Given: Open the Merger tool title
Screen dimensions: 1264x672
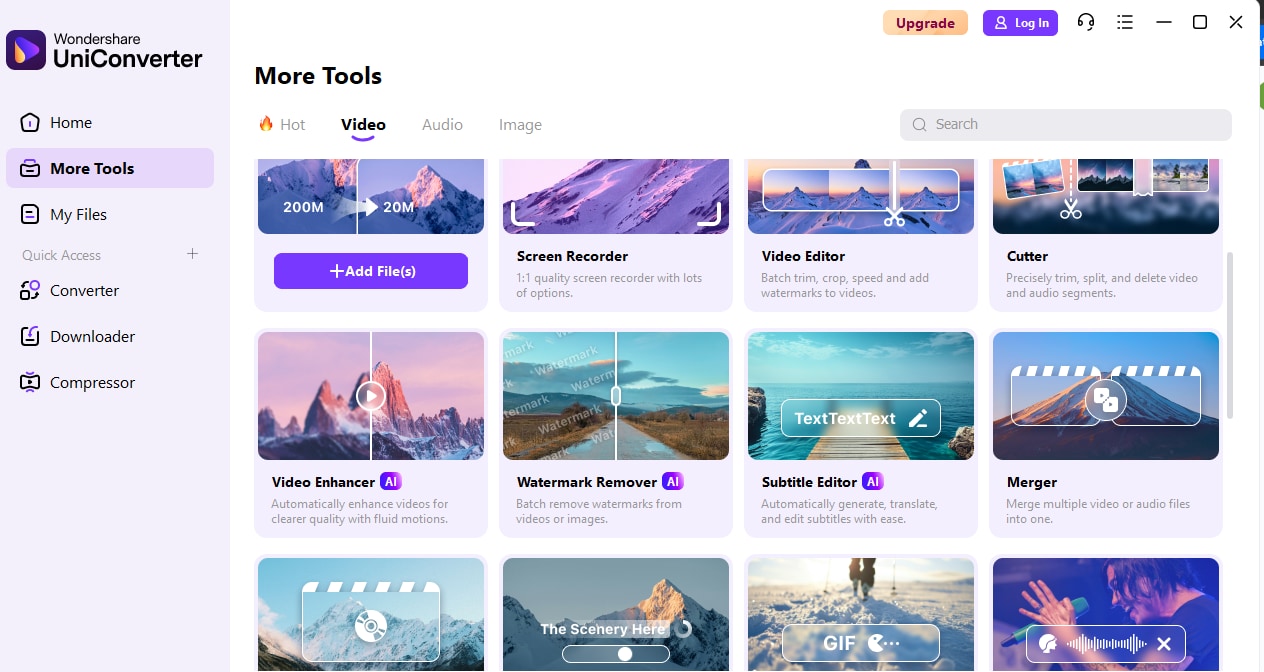Looking at the screenshot, I should tap(1032, 482).
